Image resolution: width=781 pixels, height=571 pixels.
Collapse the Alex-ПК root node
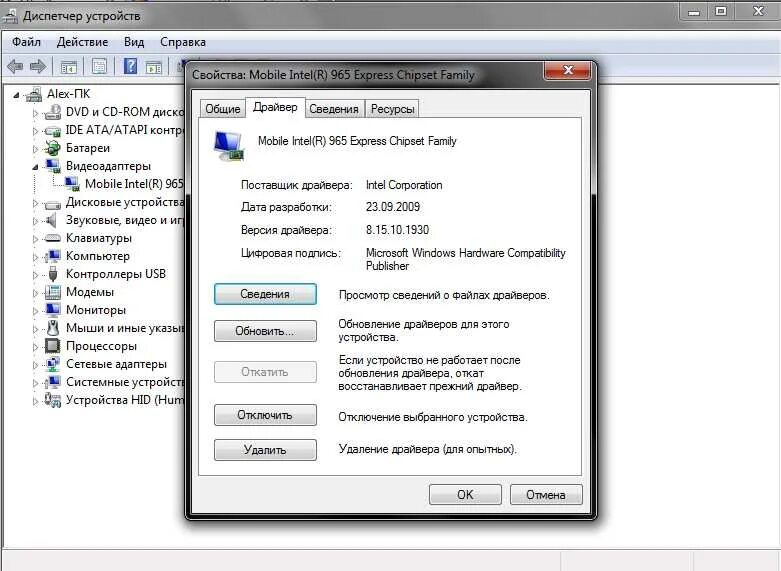17,95
